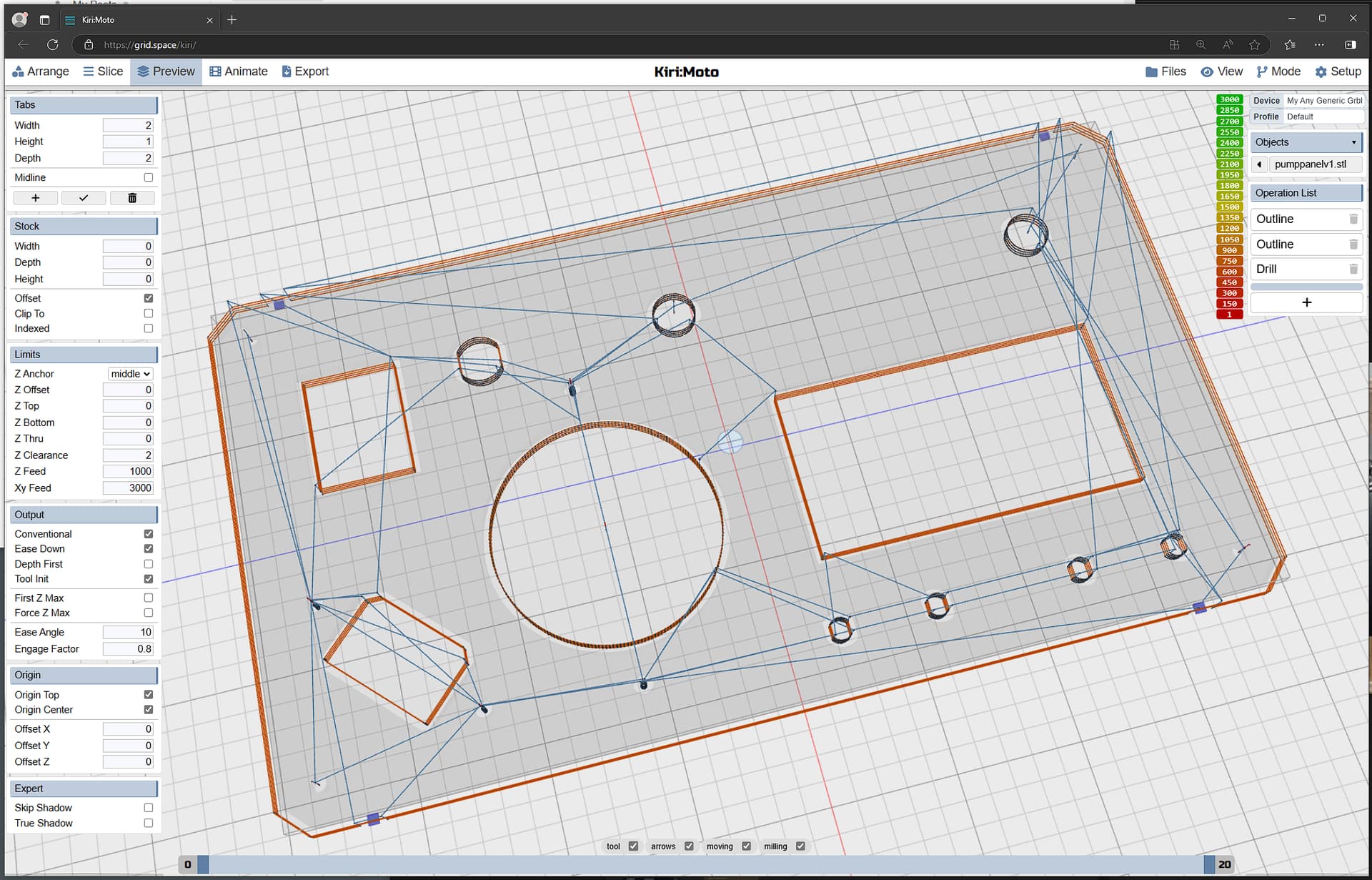Open the Setup gear menu

pyautogui.click(x=1338, y=71)
